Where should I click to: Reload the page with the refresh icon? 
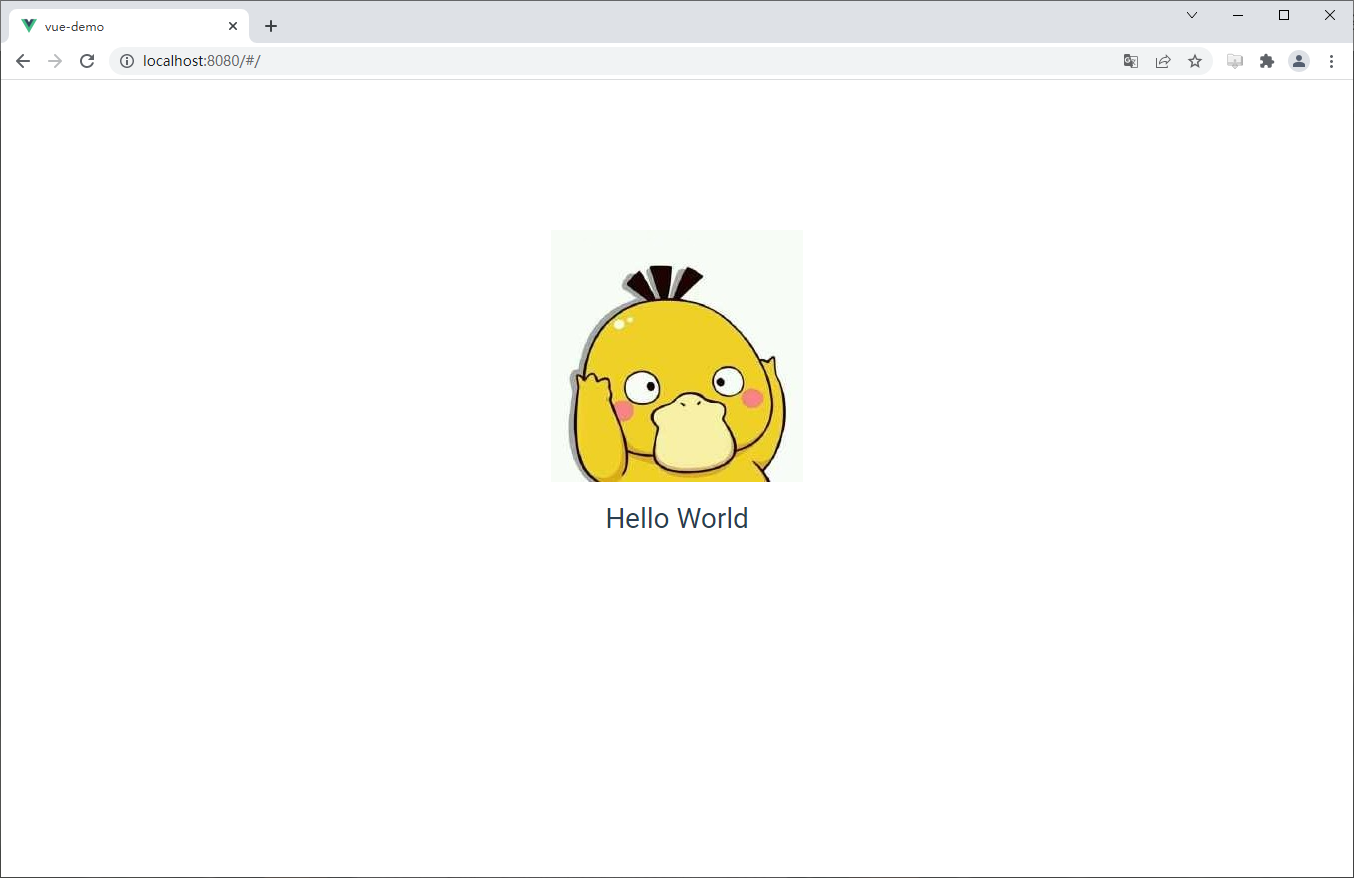coord(87,60)
